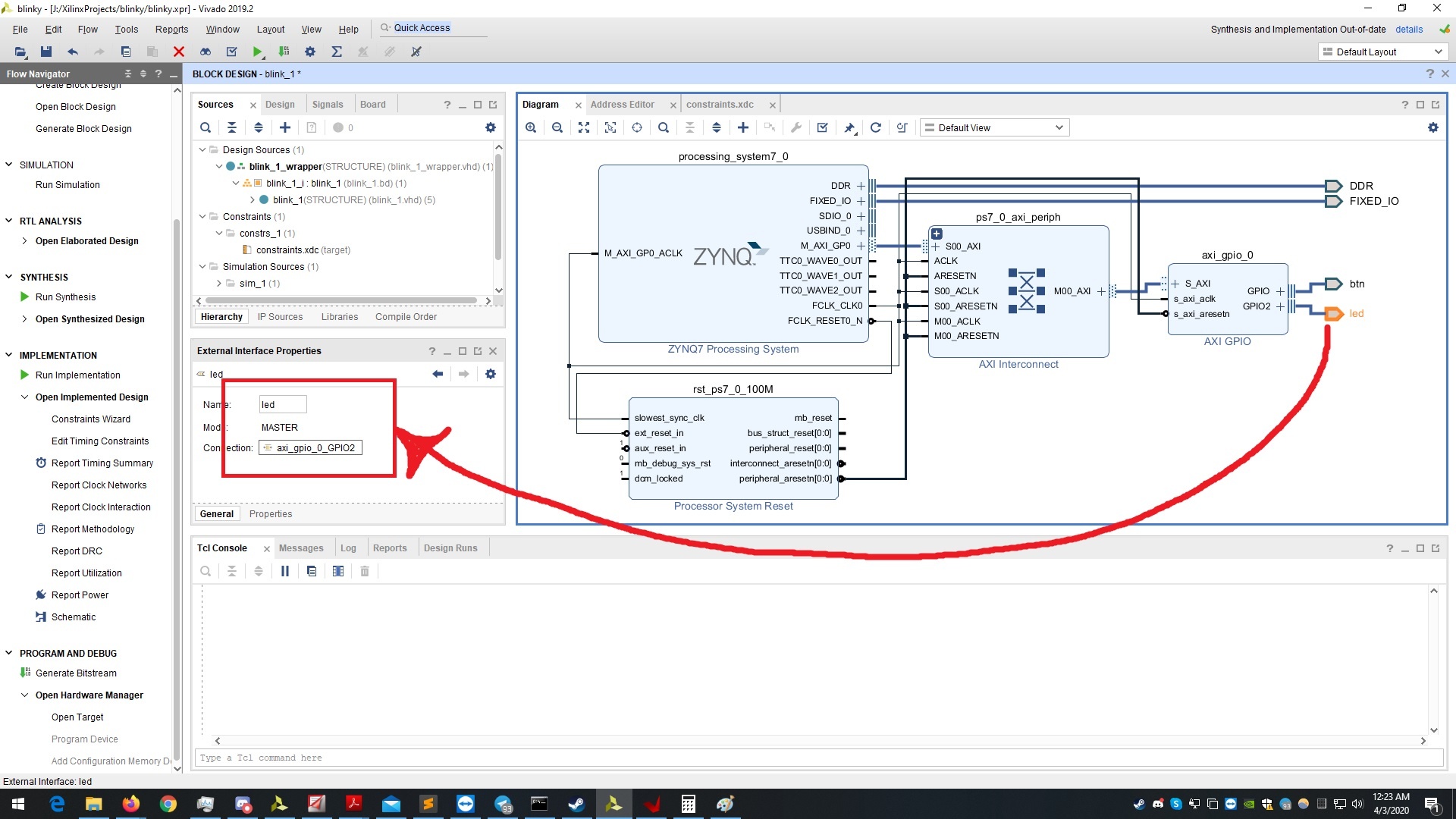Click Run Synthesis in Flow Navigator

[x=65, y=297]
